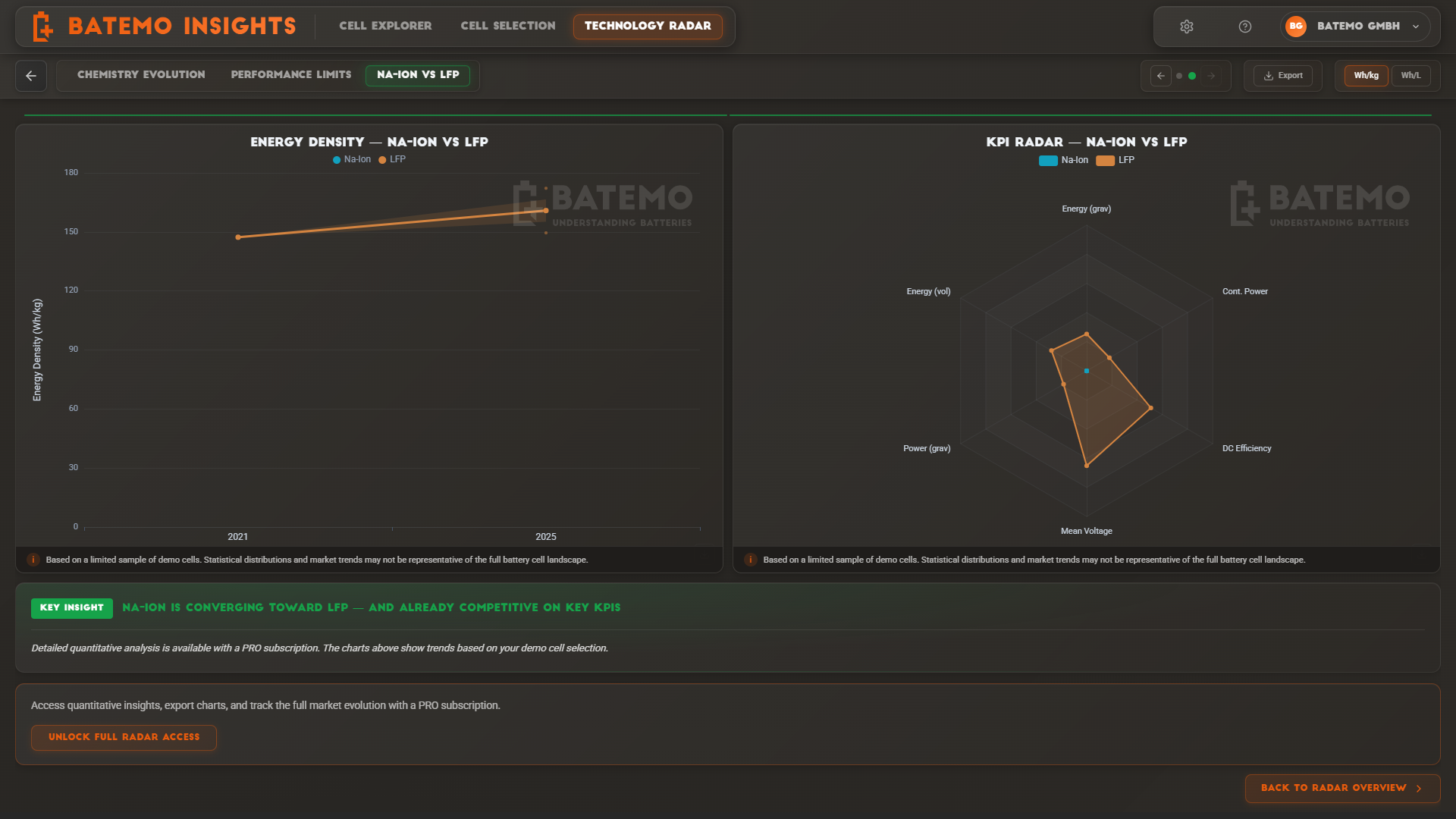This screenshot has width=1456, height=819.
Task: Open the Cell Explorer tab
Action: [385, 26]
